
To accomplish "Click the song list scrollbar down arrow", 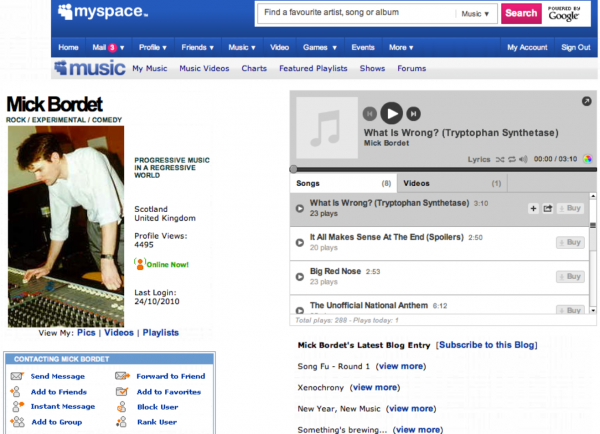I will [593, 310].
